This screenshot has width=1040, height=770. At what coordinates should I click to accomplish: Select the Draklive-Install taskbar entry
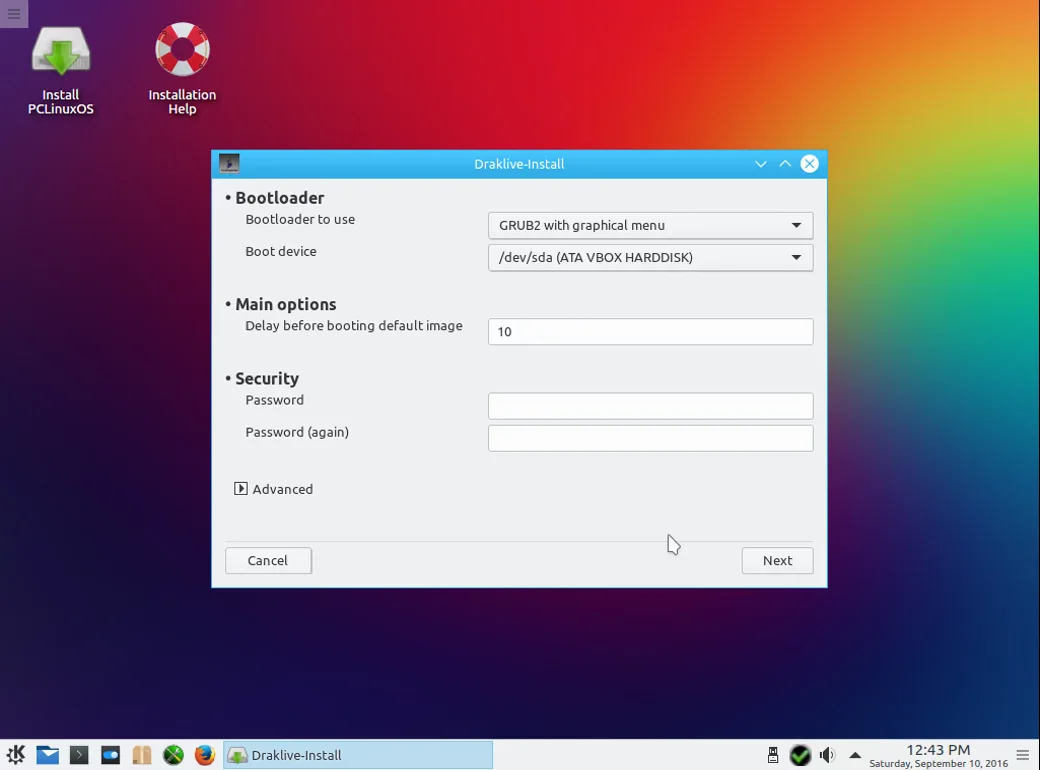(x=358, y=755)
